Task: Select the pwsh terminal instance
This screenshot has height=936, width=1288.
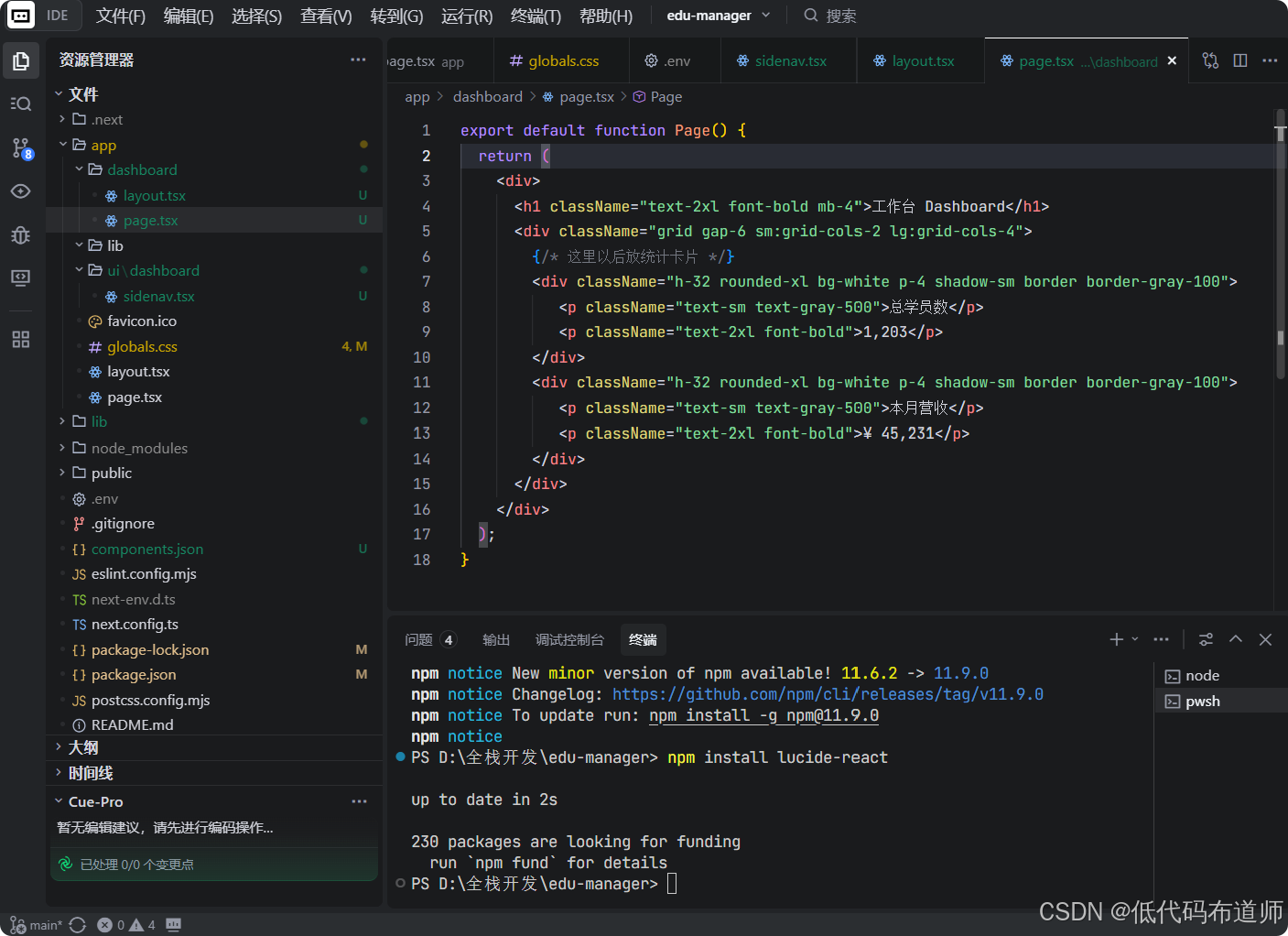Action: 1220,702
